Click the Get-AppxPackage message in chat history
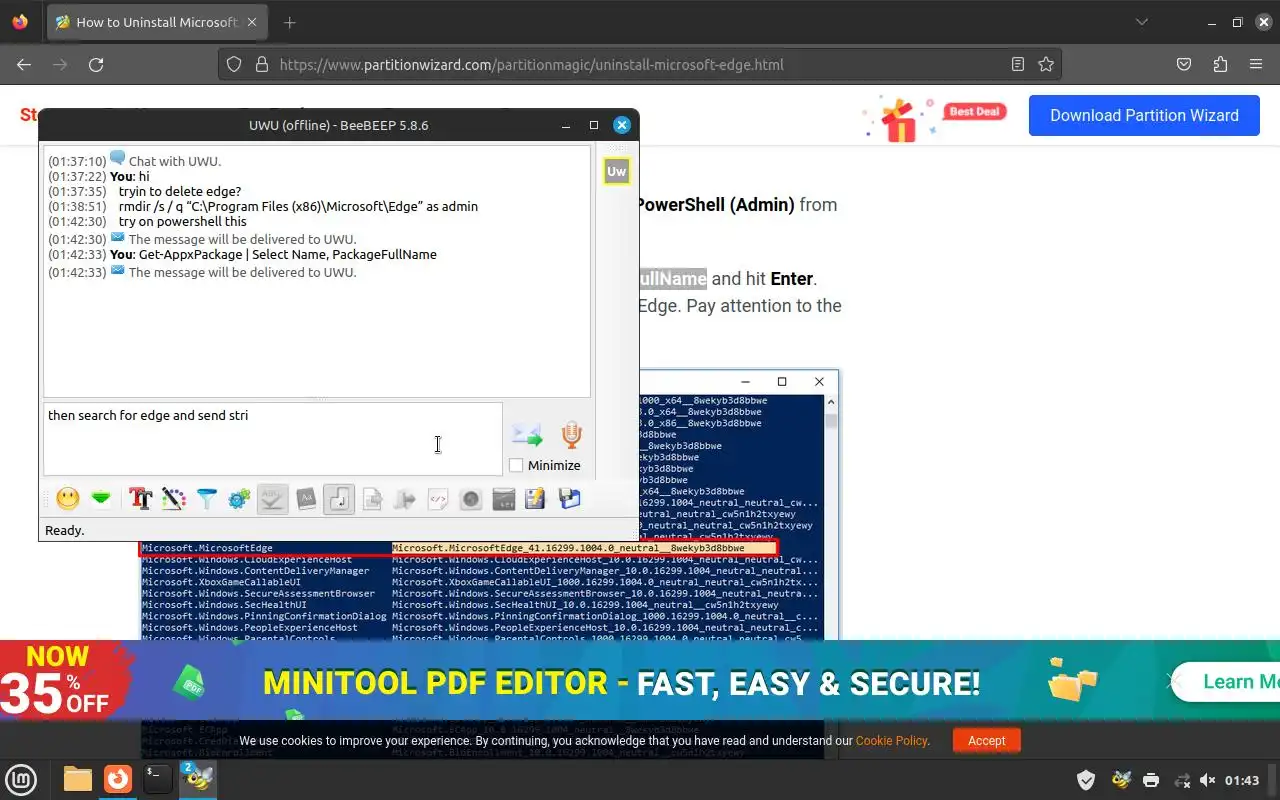The width and height of the screenshot is (1280, 800). point(288,254)
